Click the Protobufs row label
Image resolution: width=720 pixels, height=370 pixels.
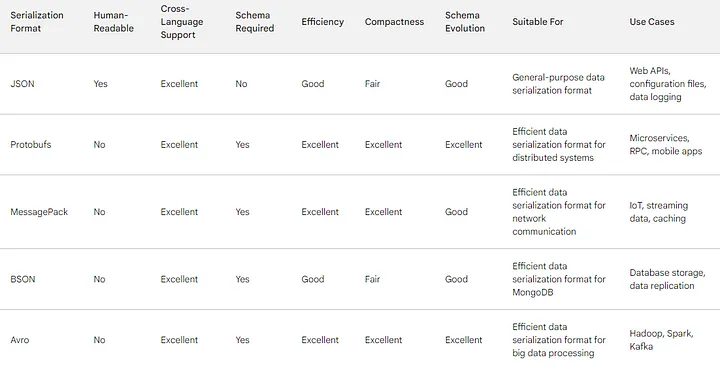31,145
